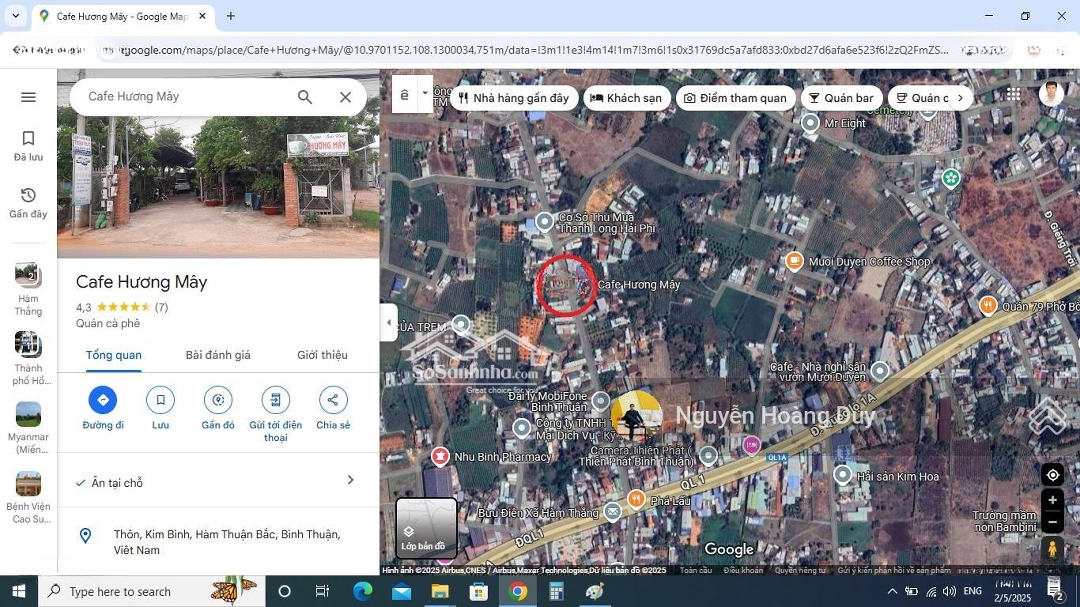1080x607 pixels.
Task: Click the Chia sẻ share icon
Action: click(x=333, y=400)
